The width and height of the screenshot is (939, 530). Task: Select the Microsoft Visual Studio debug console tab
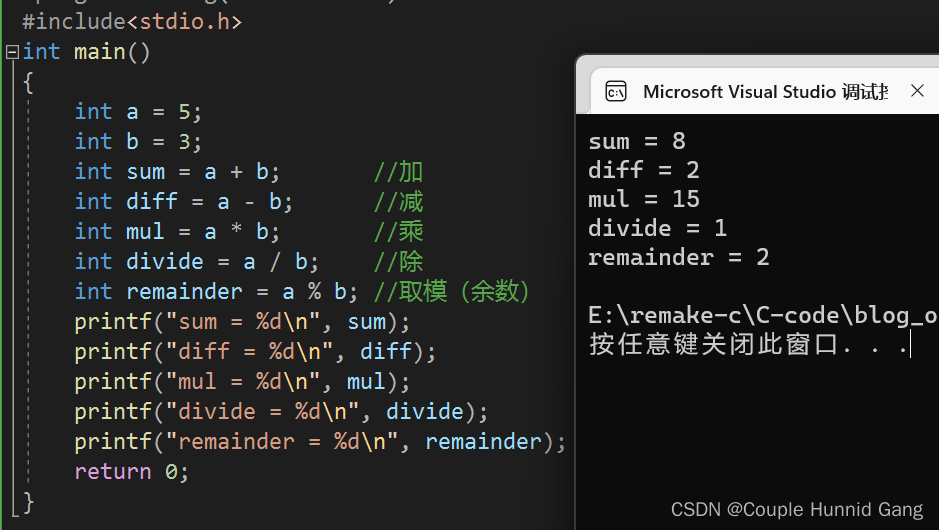click(765, 92)
